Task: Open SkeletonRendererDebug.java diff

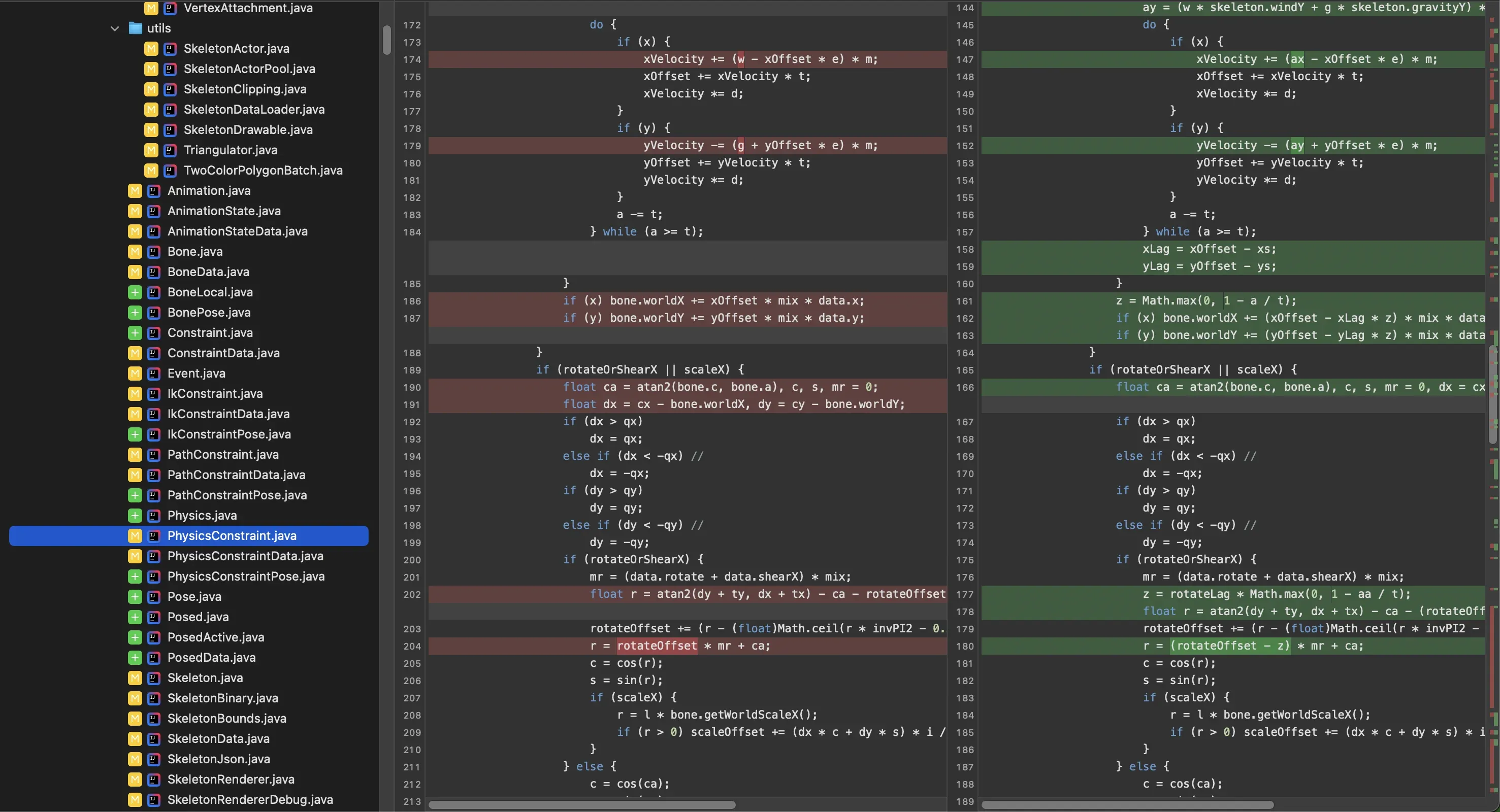Action: [250, 800]
